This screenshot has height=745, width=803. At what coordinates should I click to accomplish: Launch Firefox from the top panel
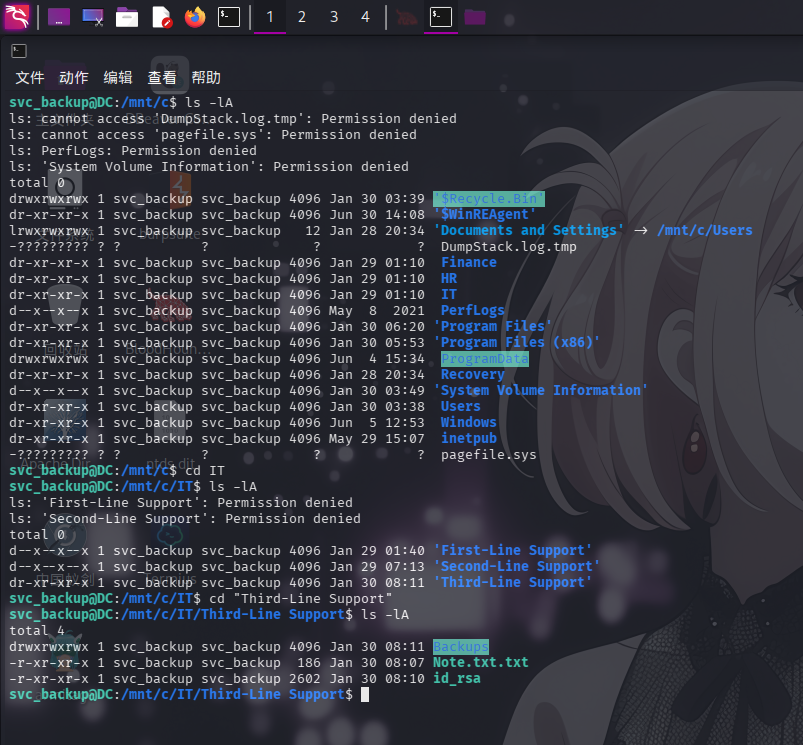pyautogui.click(x=195, y=17)
